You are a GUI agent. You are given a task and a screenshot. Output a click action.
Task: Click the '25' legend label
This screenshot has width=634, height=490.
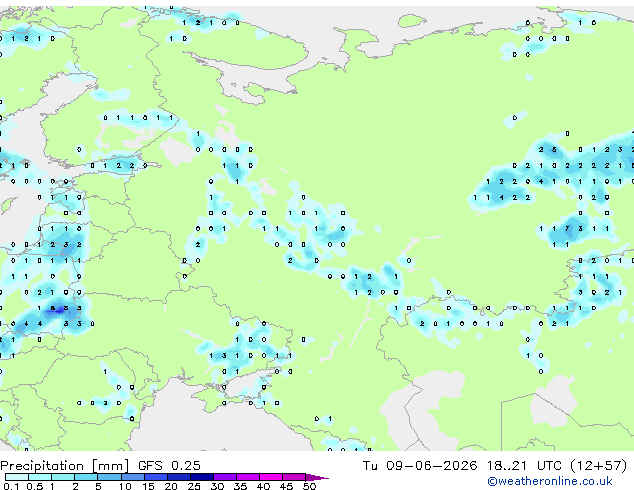pos(194,486)
